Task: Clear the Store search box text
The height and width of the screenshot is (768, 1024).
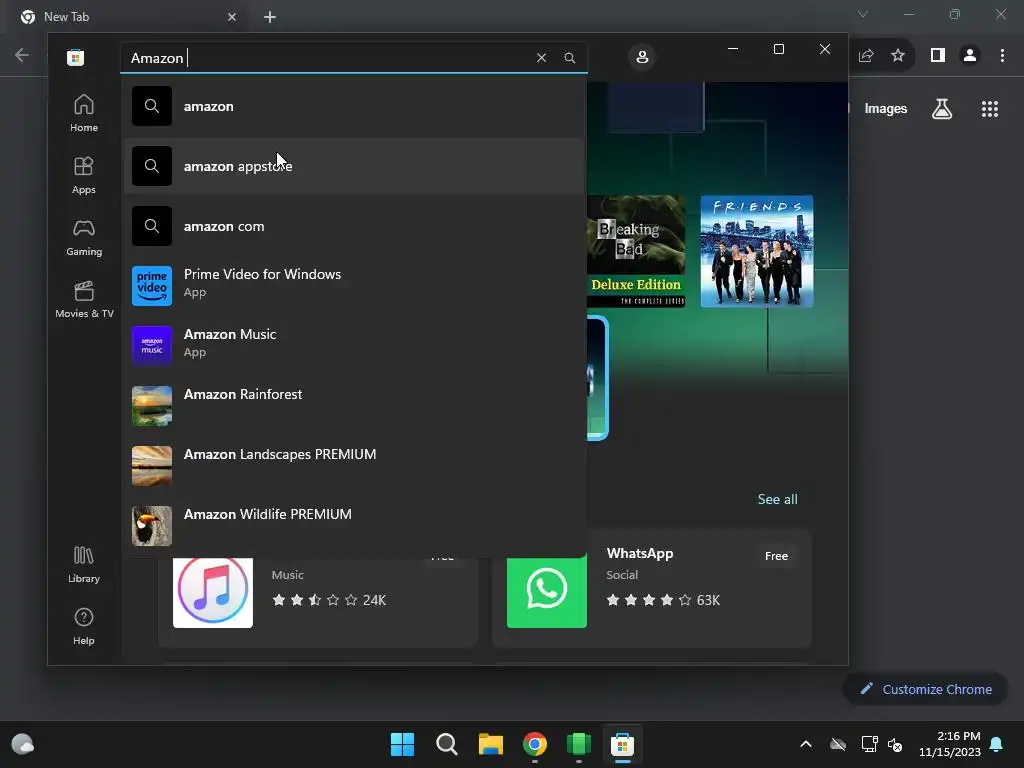Action: point(541,57)
